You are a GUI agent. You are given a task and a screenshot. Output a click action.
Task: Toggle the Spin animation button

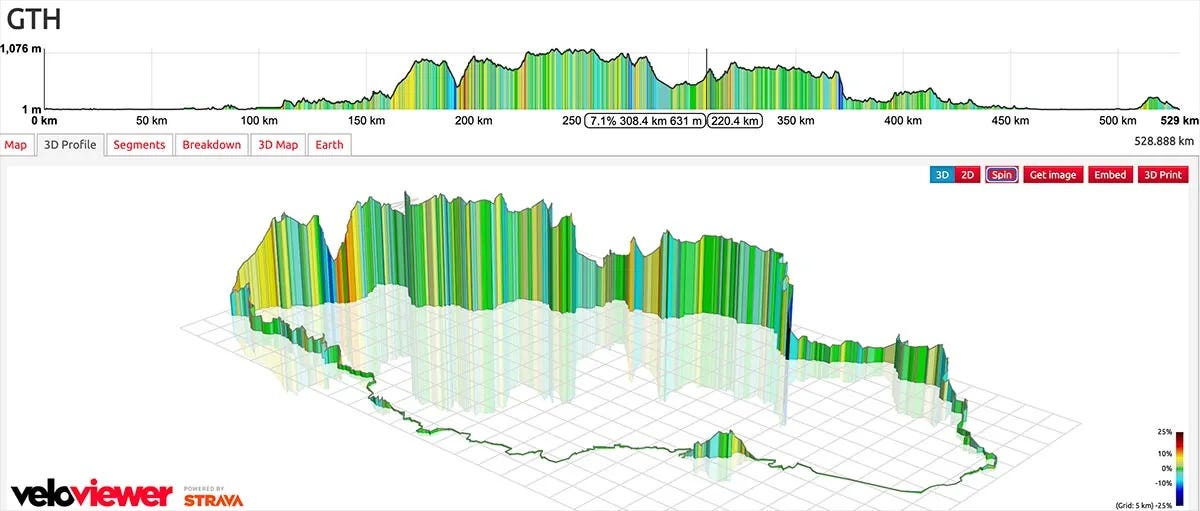click(x=1002, y=174)
